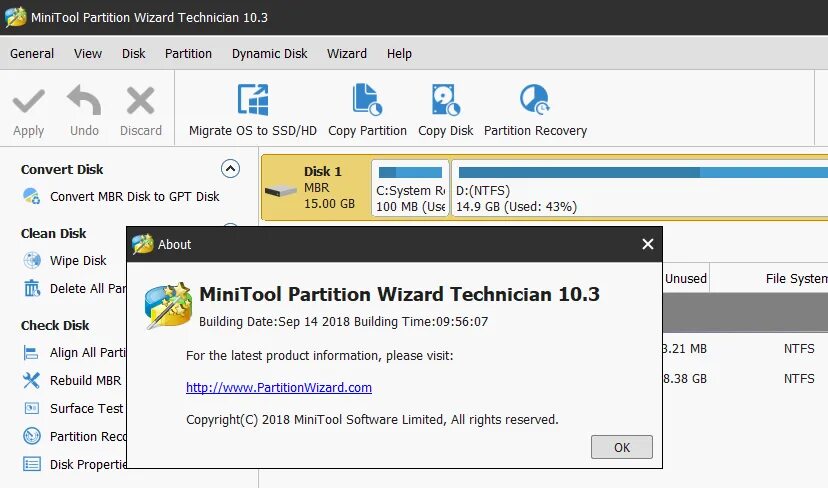Start Partition Recovery from toolbar
The width and height of the screenshot is (828, 488).
pos(535,110)
